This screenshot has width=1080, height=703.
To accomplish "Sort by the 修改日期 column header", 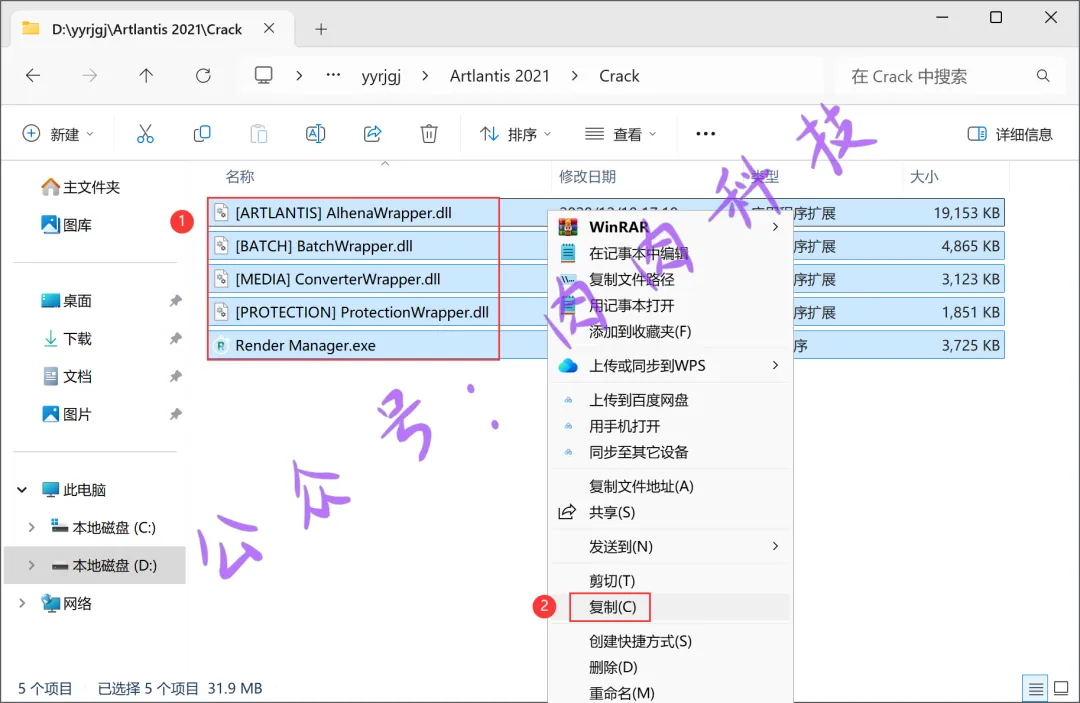I will point(587,177).
